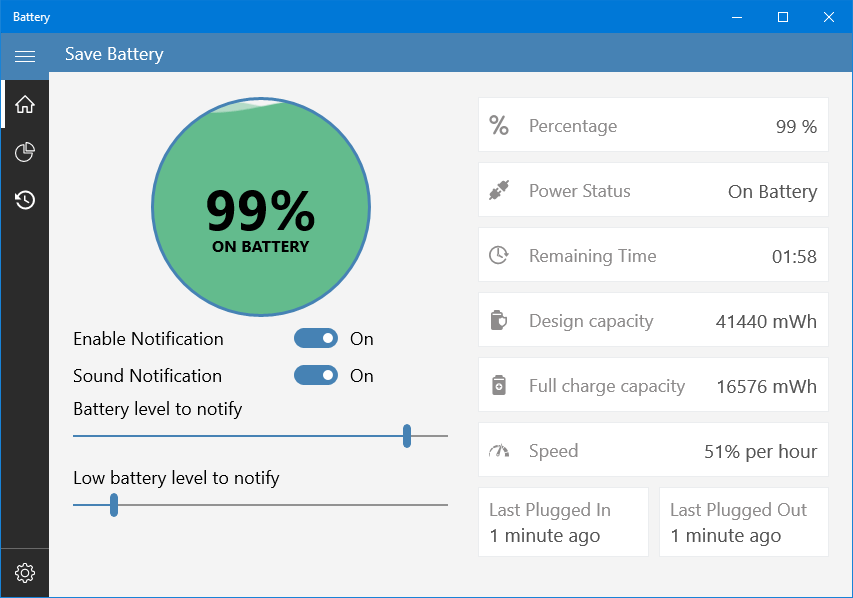Click the Full charge capacity battery icon
853x598 pixels.
[x=498, y=385]
